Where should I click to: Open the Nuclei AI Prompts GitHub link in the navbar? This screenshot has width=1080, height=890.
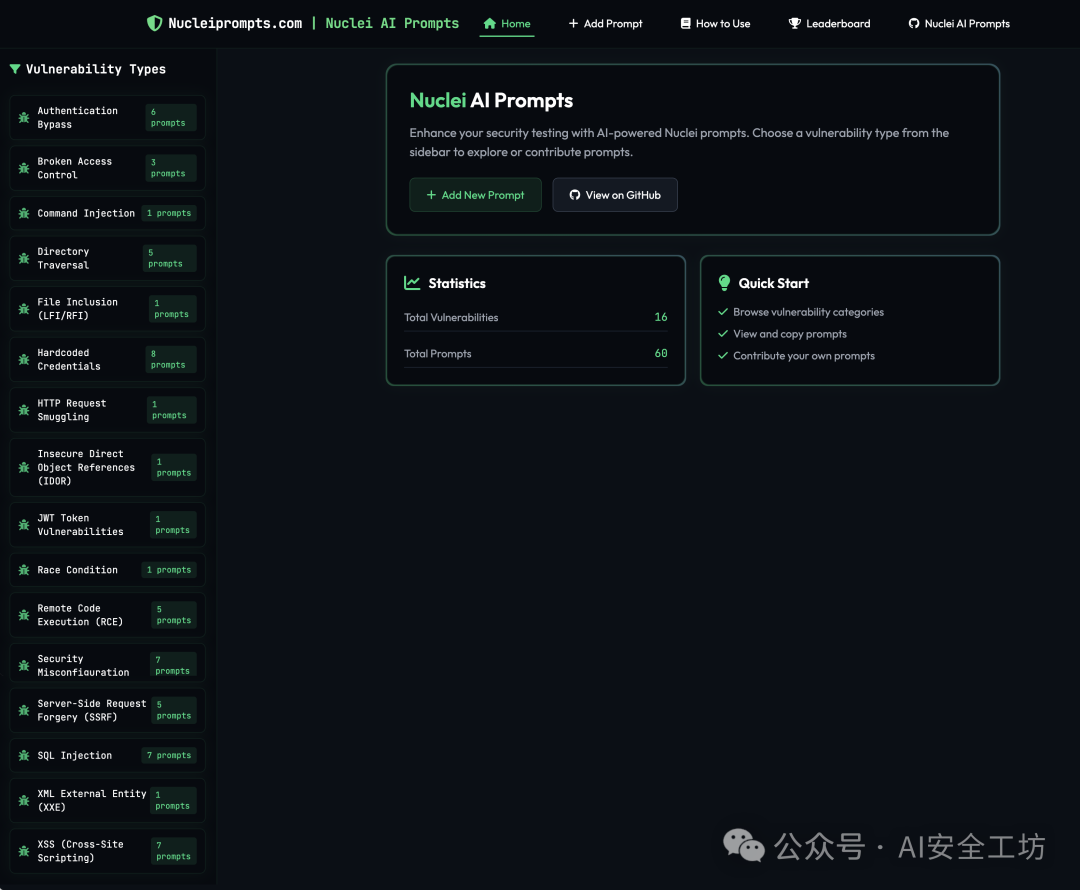pos(959,23)
